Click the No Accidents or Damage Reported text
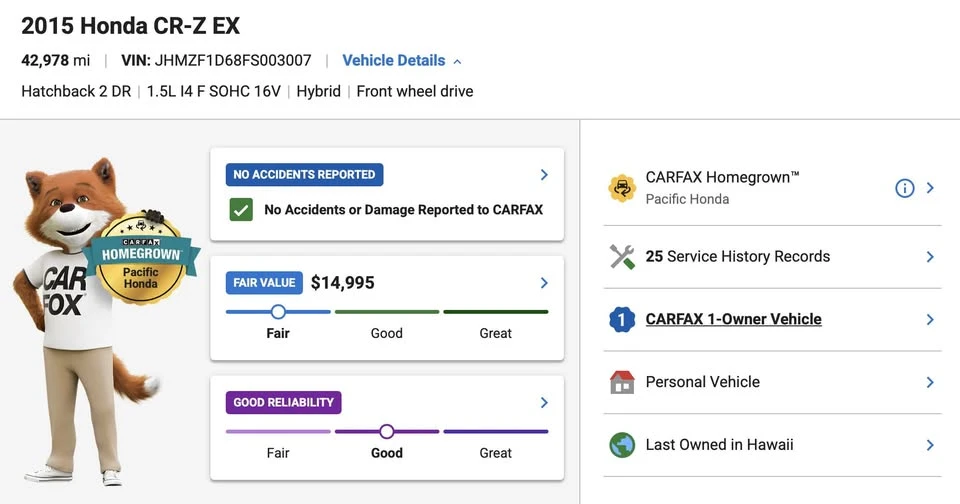 click(403, 210)
